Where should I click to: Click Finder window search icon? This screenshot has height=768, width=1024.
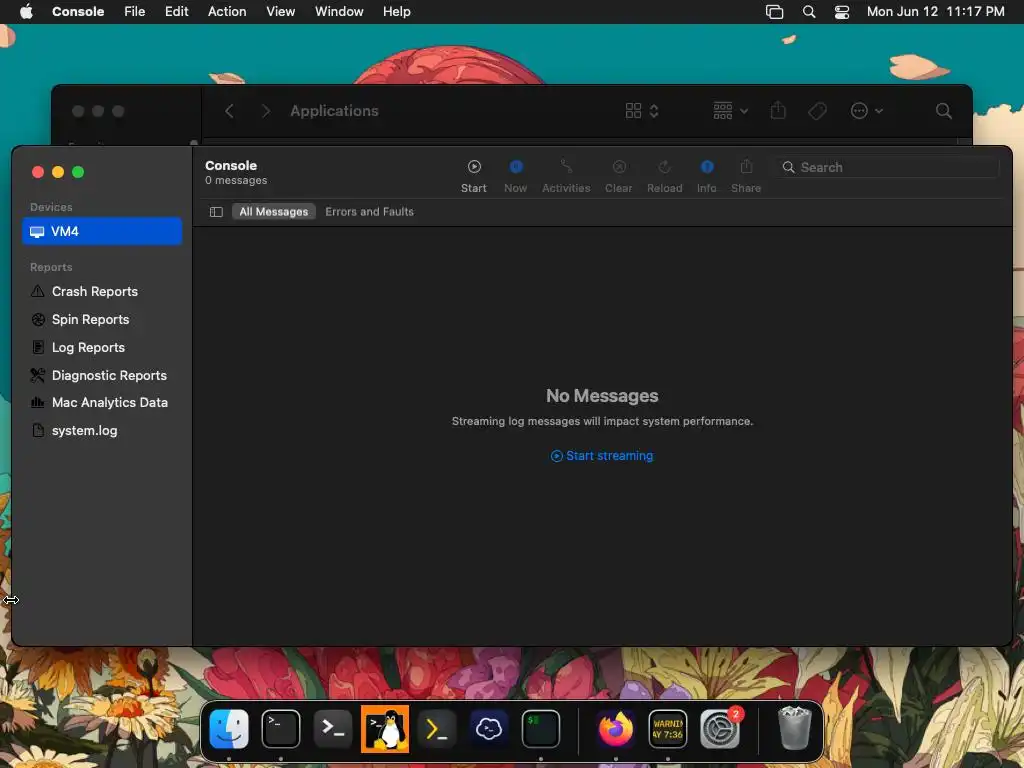(x=943, y=111)
